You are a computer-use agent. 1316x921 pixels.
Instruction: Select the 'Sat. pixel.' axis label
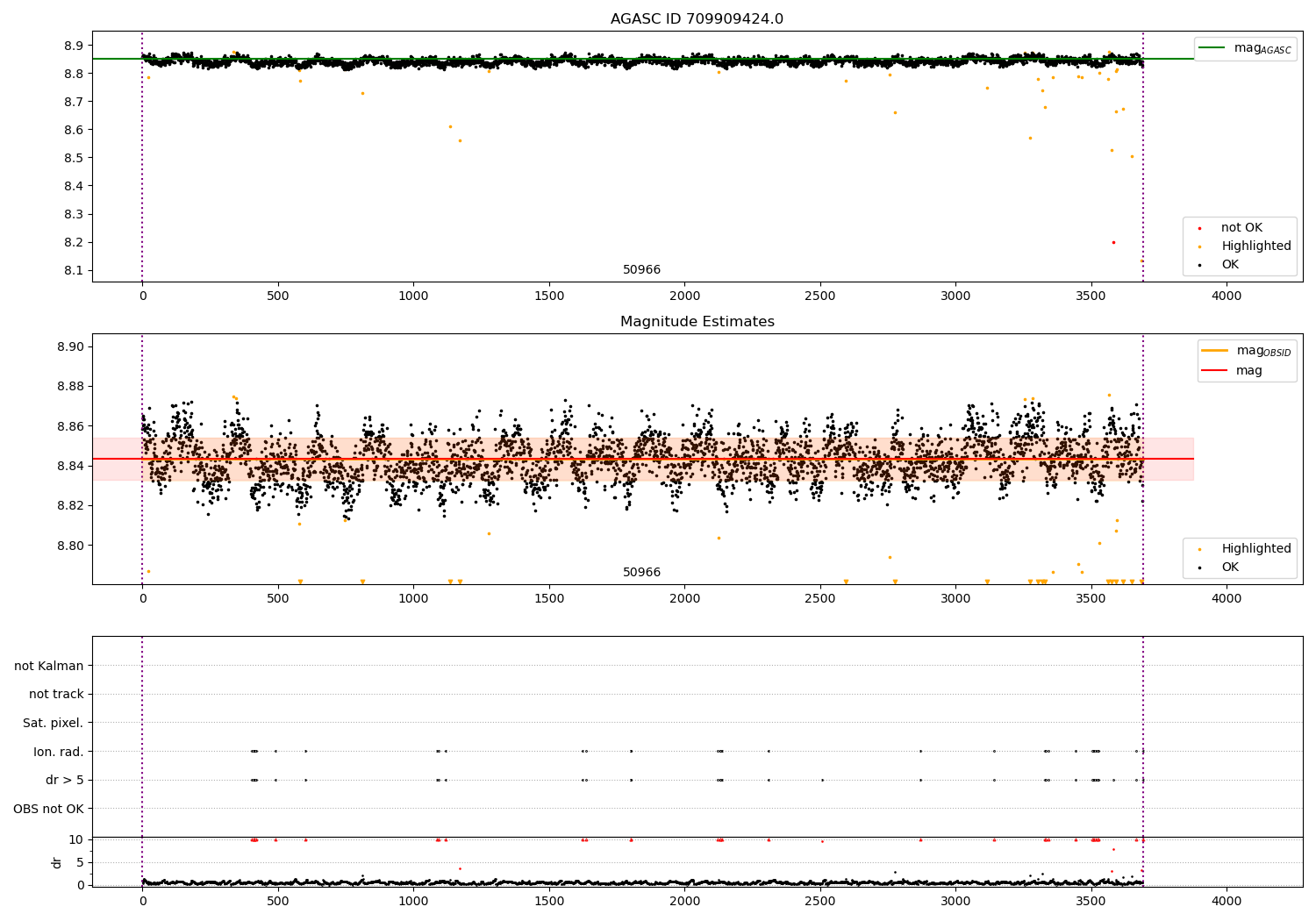coord(54,724)
